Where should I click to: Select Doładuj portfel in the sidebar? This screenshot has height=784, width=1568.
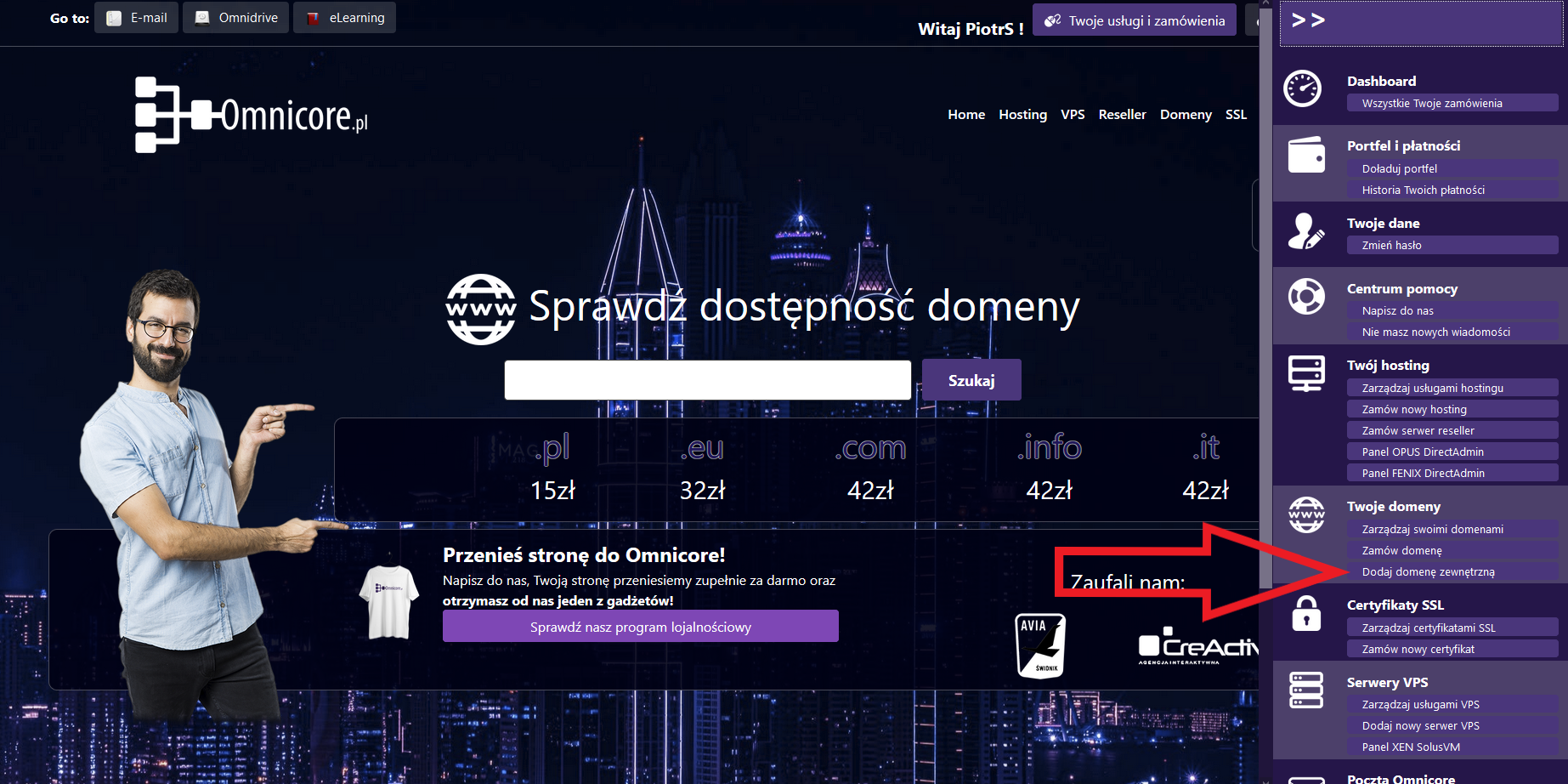pyautogui.click(x=1399, y=168)
